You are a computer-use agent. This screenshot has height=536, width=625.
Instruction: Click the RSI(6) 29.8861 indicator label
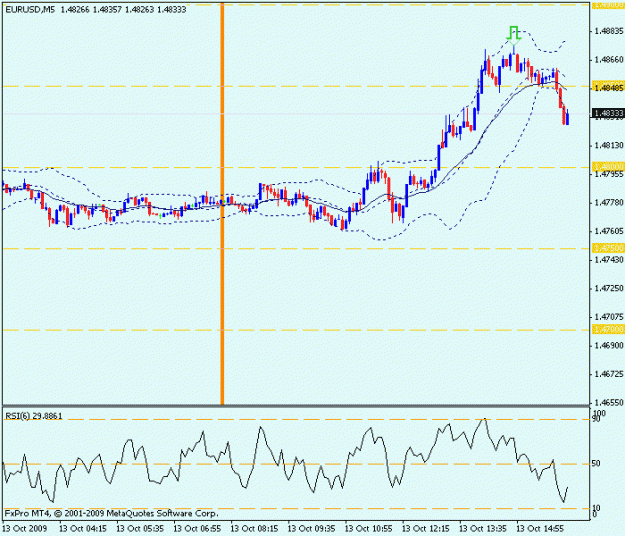click(x=33, y=416)
